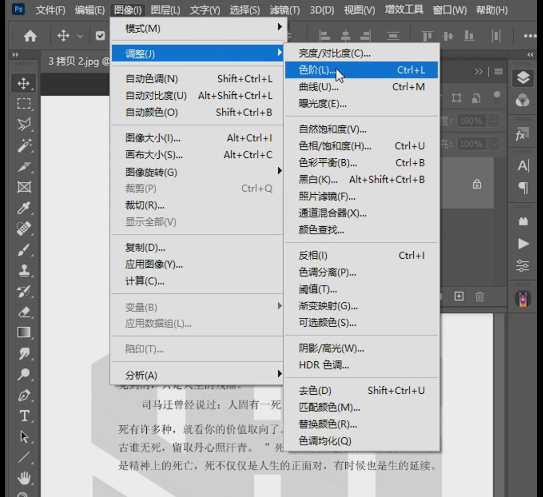Image resolution: width=543 pixels, height=497 pixels.
Task: Collapse the right panels double-arrow
Action: pyautogui.click(x=530, y=54)
